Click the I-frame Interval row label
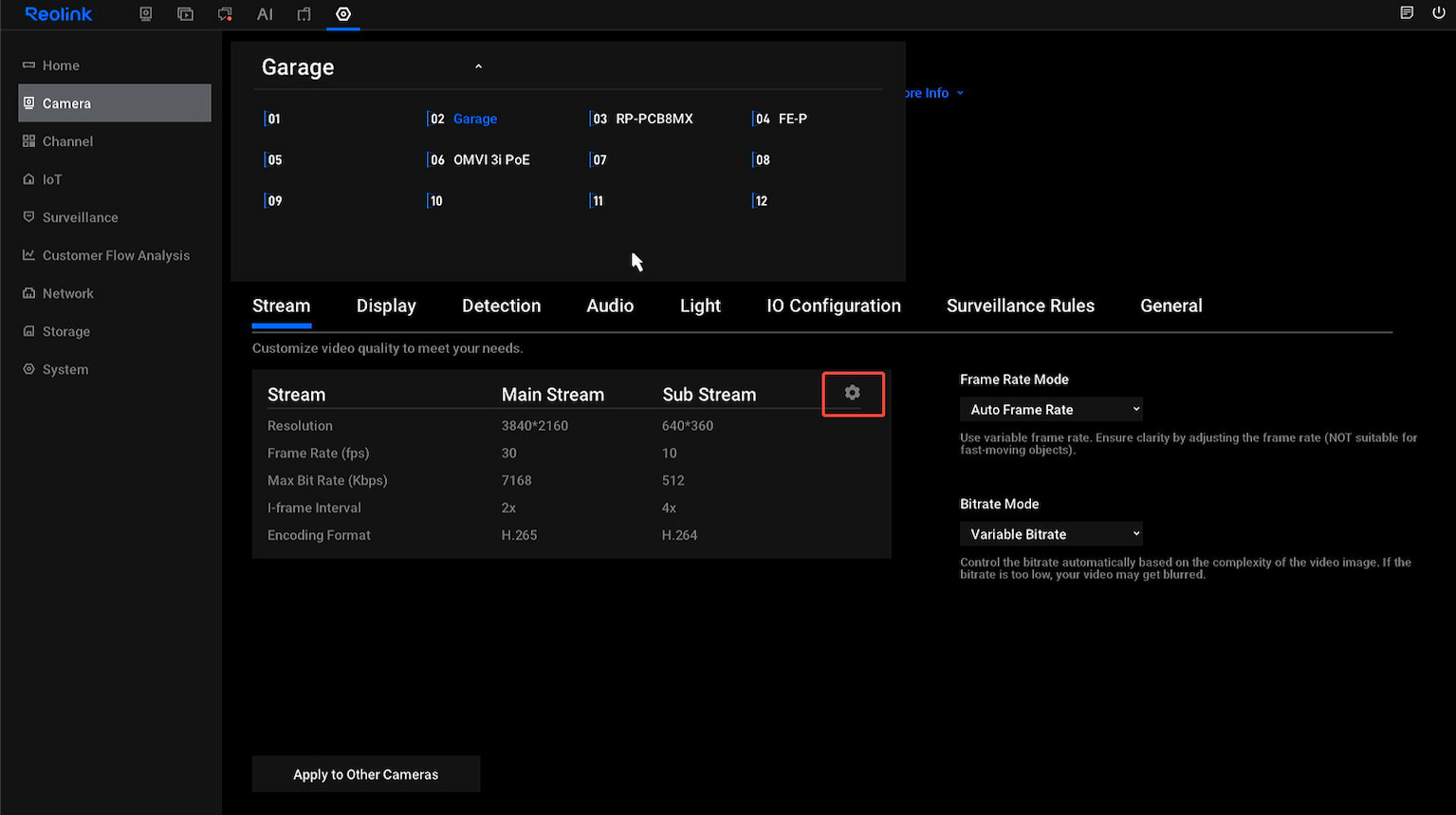The image size is (1456, 815). click(314, 508)
